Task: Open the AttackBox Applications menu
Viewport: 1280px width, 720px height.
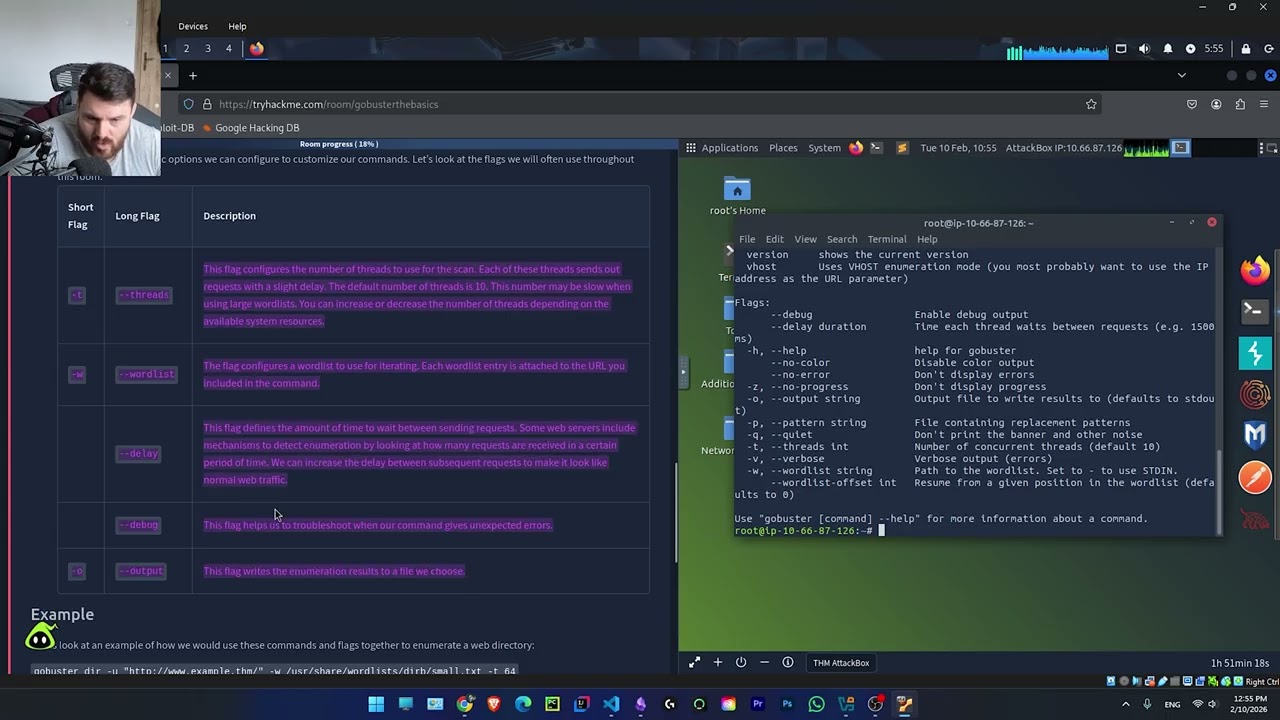Action: pyautogui.click(x=729, y=148)
